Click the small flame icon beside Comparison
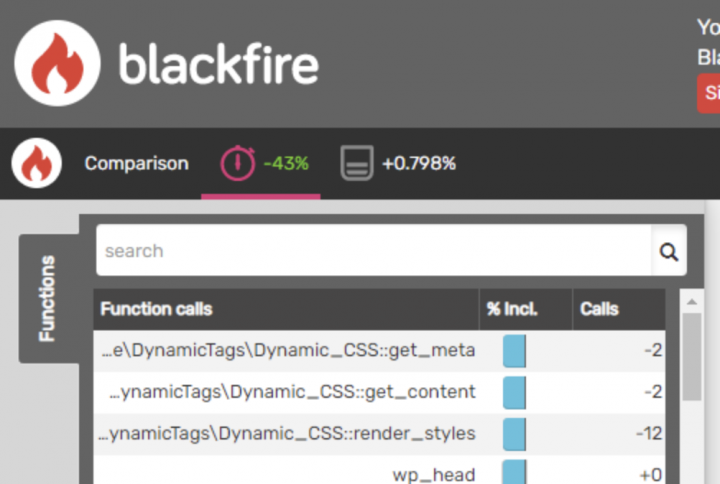This screenshot has width=720, height=484. pos(37,163)
